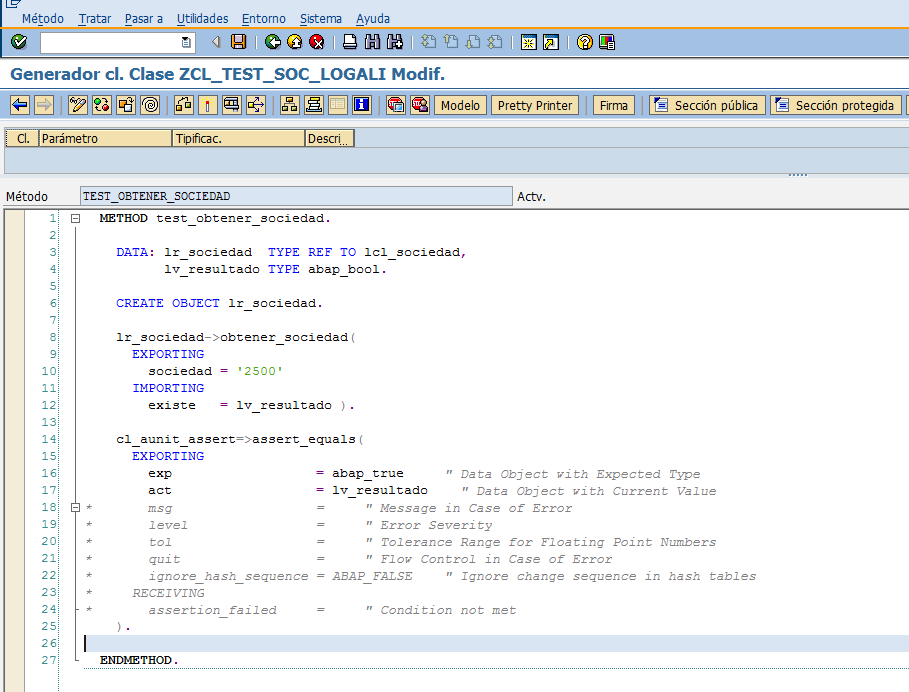Click the Descri. column header
Viewport: 909px width, 692px height.
(x=329, y=139)
